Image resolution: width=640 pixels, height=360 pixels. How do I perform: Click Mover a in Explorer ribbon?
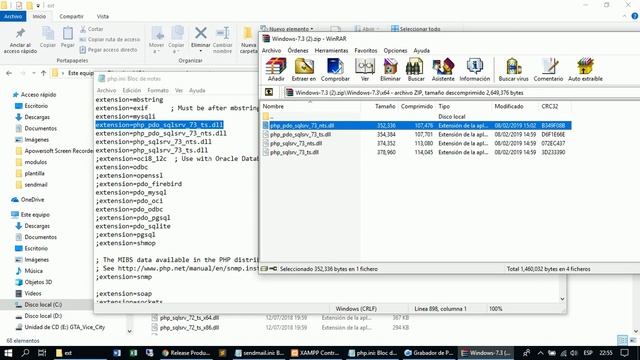tap(156, 40)
